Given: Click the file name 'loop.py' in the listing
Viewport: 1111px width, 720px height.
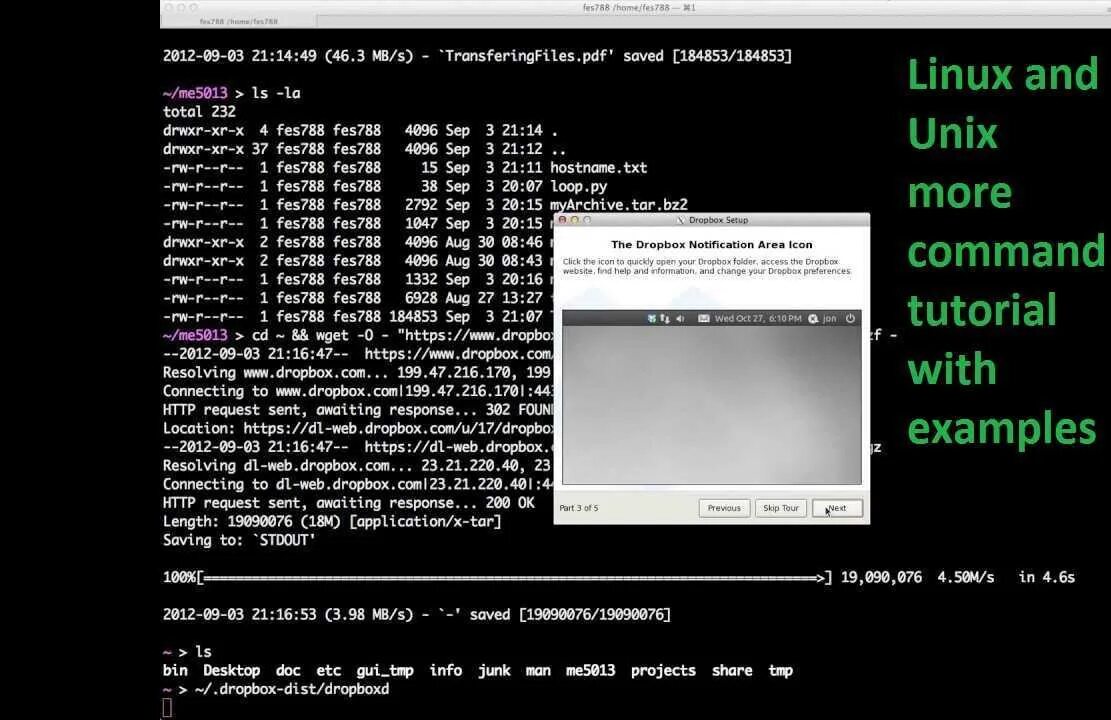Looking at the screenshot, I should coord(579,186).
